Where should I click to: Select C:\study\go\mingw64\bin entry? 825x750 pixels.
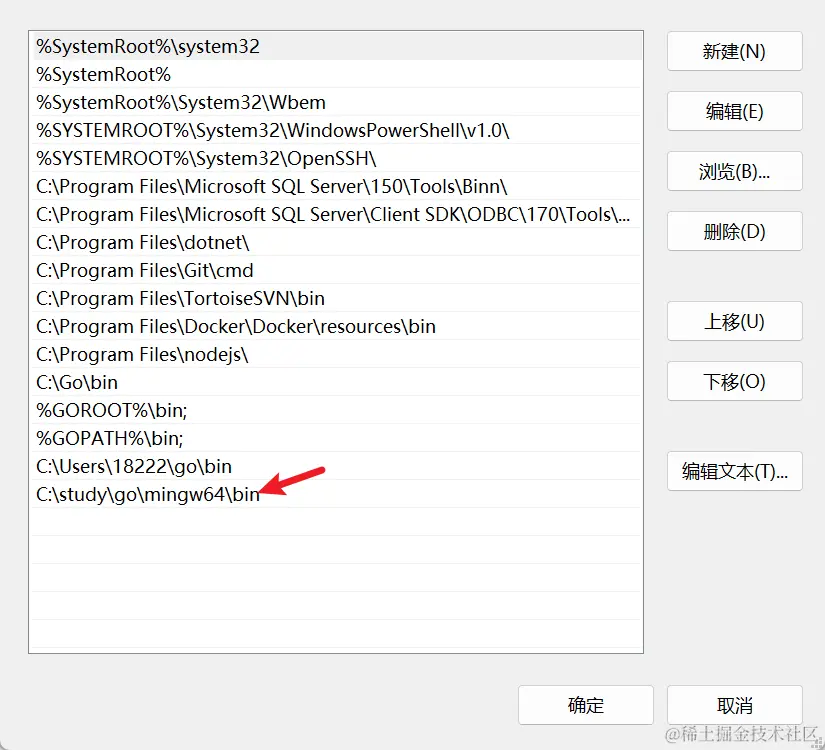tap(337, 494)
